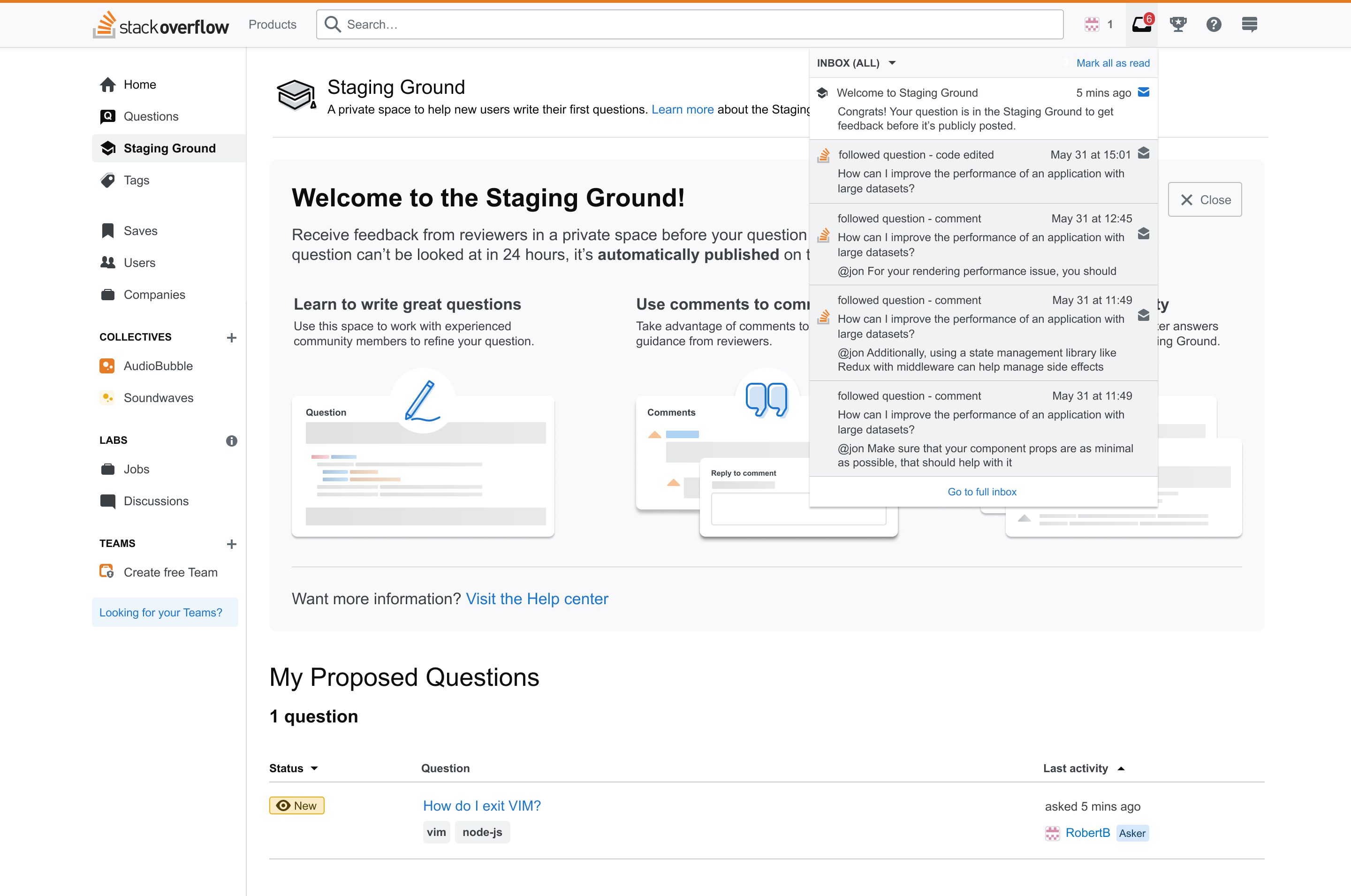Click the New status badge
The height and width of the screenshot is (896, 1351).
tap(296, 805)
